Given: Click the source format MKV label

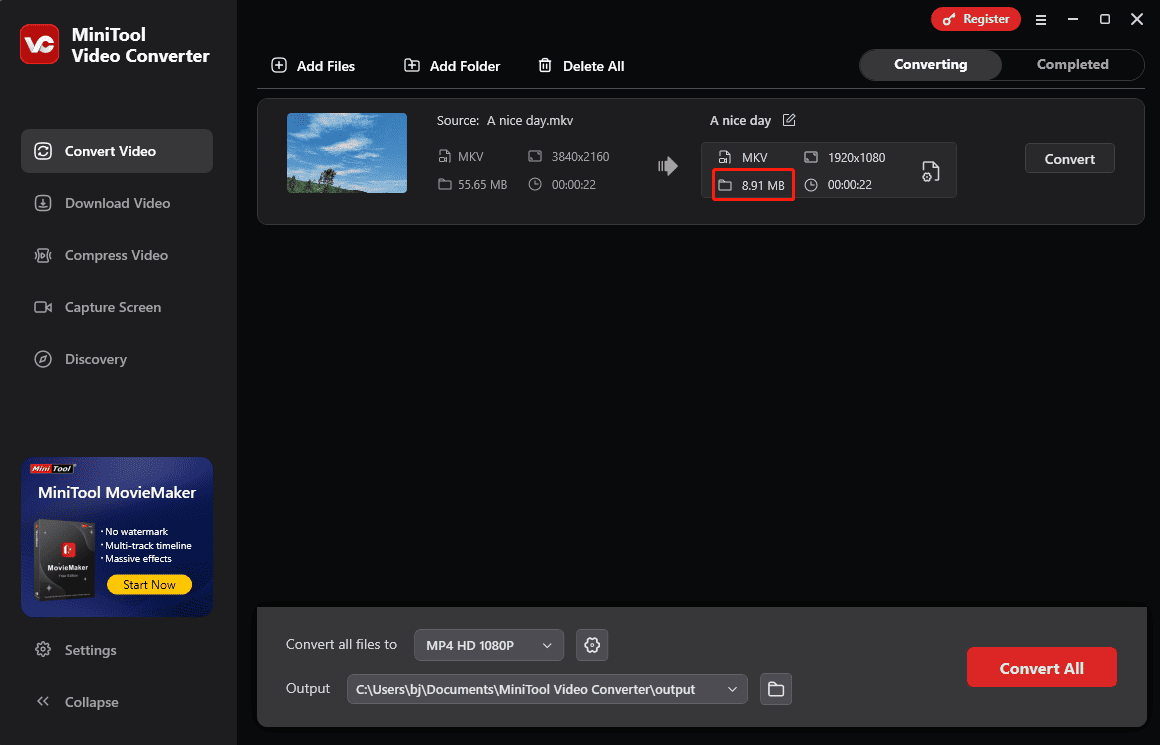Looking at the screenshot, I should [x=471, y=157].
